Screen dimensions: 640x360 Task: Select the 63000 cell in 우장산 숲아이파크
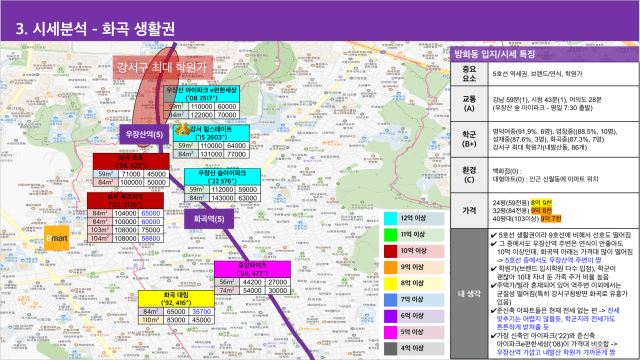tap(248, 198)
